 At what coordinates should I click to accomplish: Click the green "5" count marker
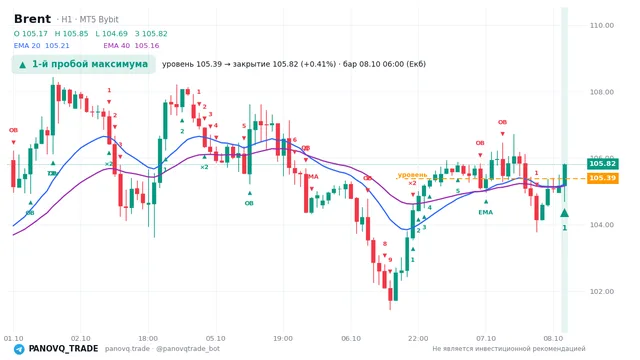tap(458, 191)
